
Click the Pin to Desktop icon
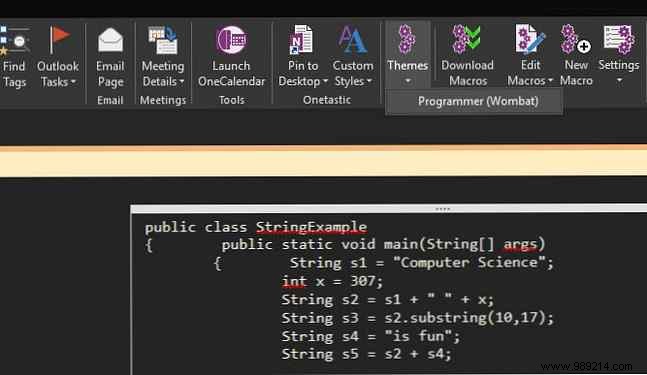point(302,40)
